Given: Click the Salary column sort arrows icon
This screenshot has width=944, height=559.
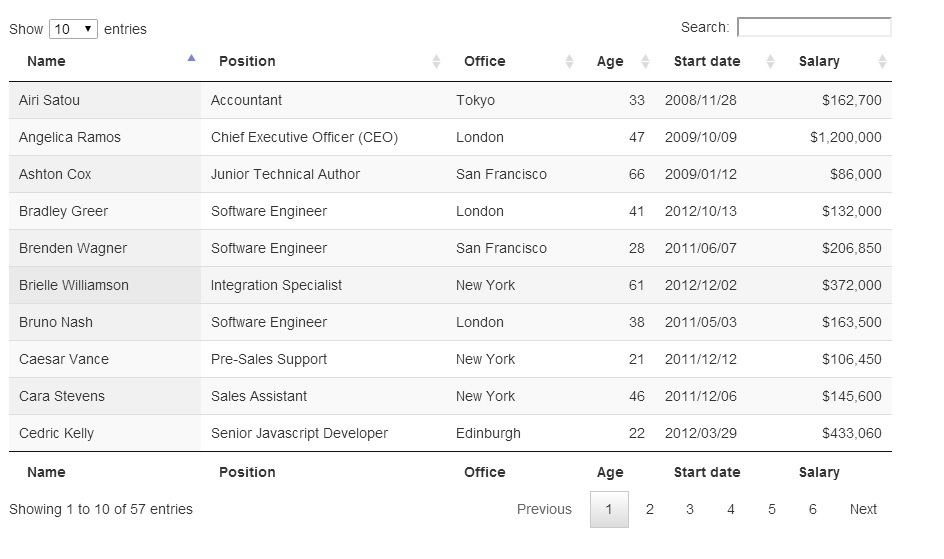Looking at the screenshot, I should [882, 62].
